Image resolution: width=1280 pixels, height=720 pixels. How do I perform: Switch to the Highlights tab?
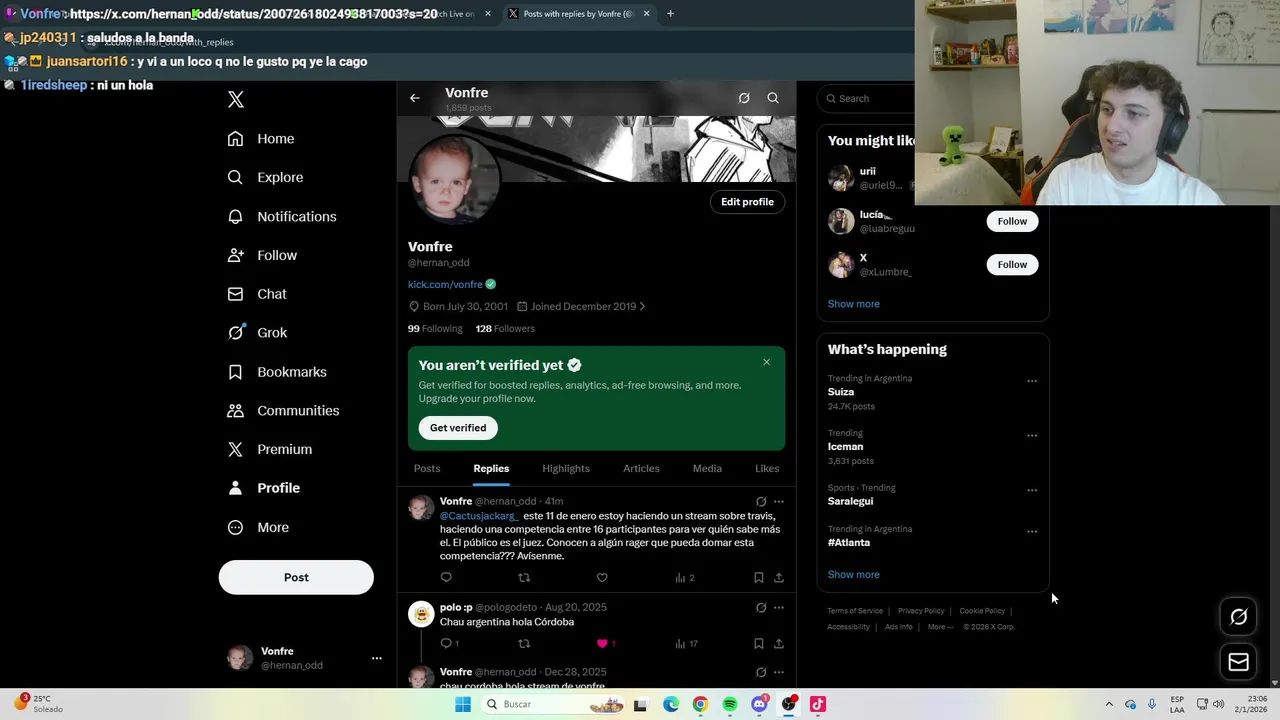tap(566, 468)
